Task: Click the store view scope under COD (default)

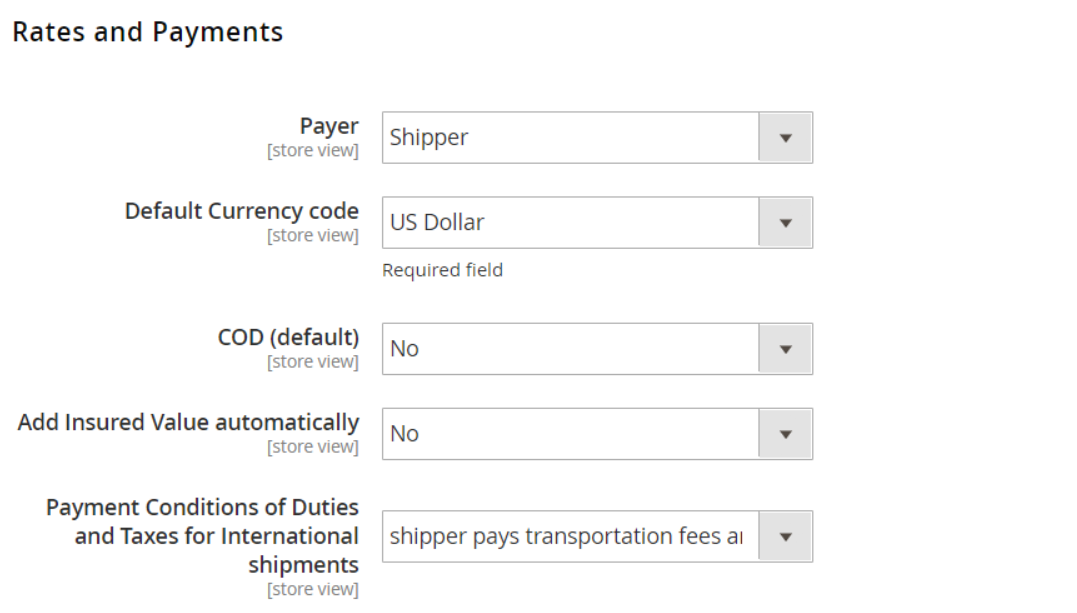Action: tap(312, 362)
